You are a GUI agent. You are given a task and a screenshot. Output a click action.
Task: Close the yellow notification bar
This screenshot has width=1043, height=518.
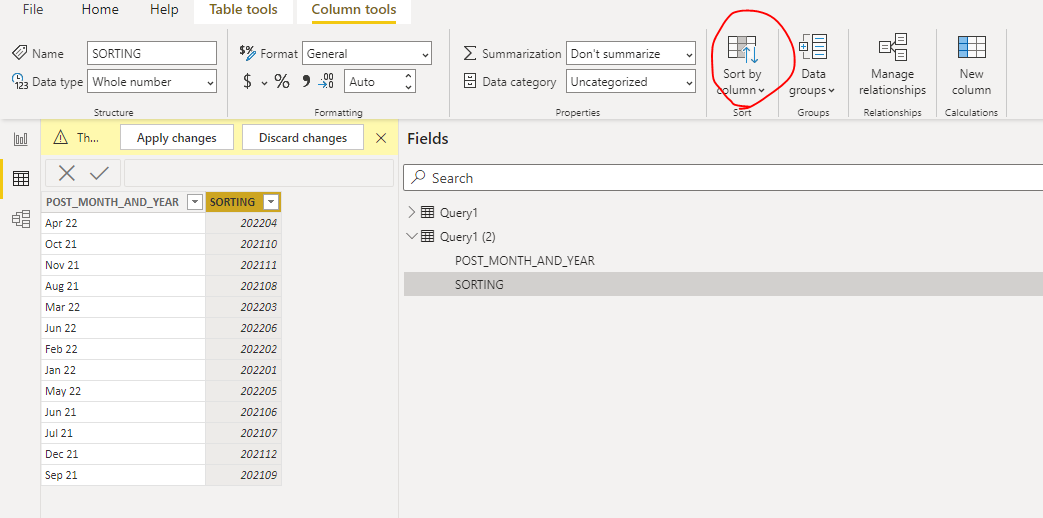click(x=380, y=138)
